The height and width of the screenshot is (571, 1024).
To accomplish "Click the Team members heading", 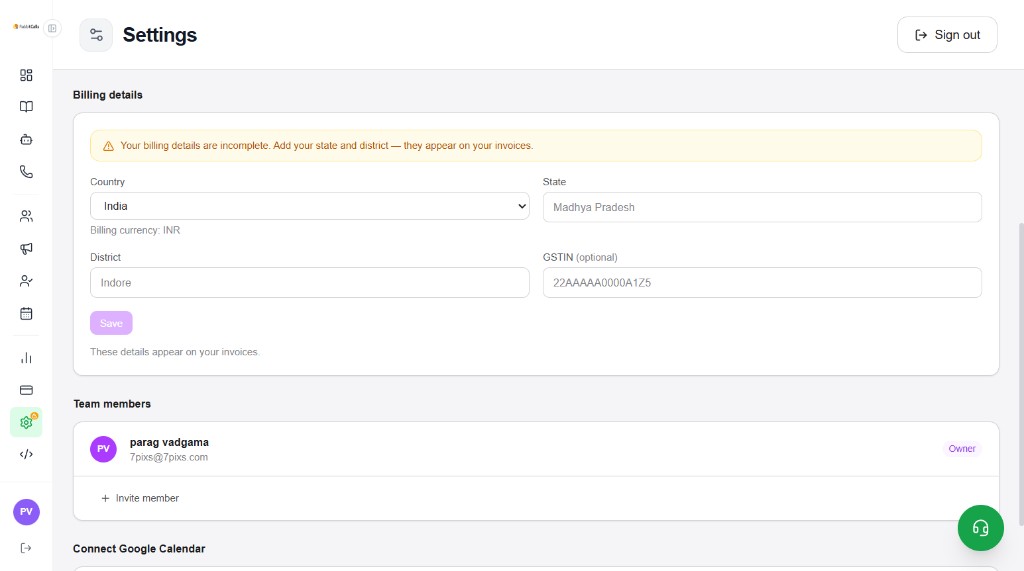I will click(x=112, y=404).
